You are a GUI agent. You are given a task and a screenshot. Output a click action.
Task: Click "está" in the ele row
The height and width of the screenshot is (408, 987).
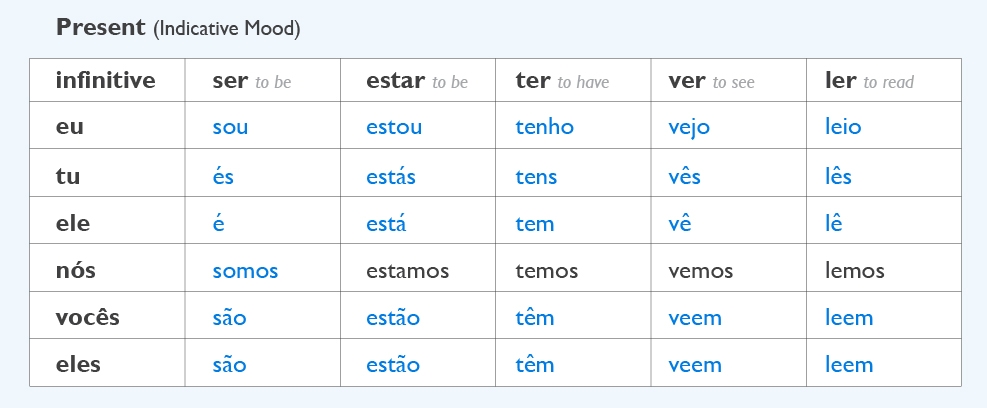coord(386,224)
